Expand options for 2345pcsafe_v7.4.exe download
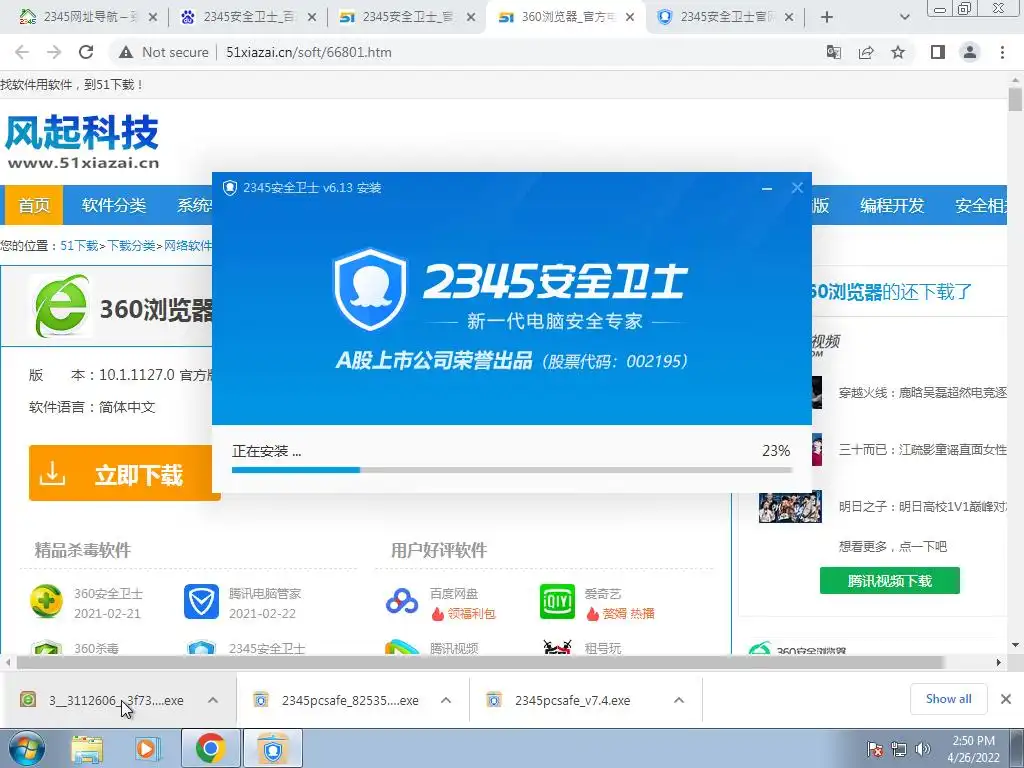 (x=679, y=700)
